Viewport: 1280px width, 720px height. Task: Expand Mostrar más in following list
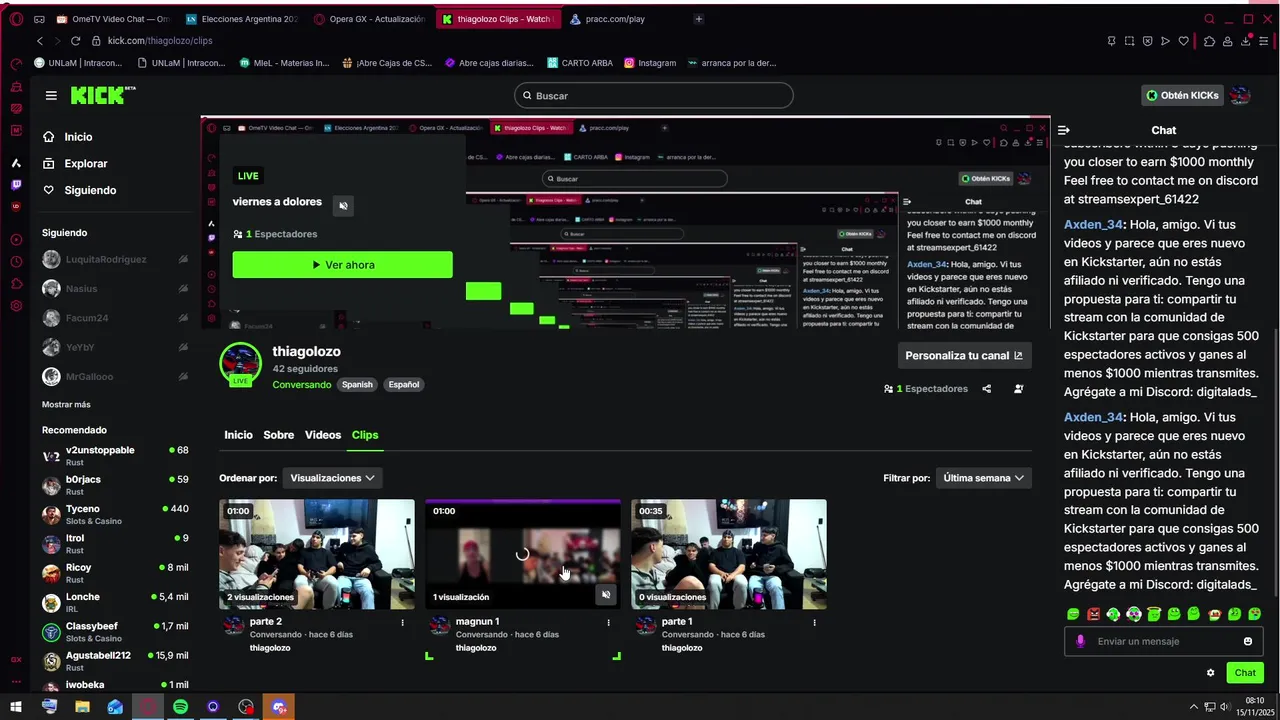point(66,405)
